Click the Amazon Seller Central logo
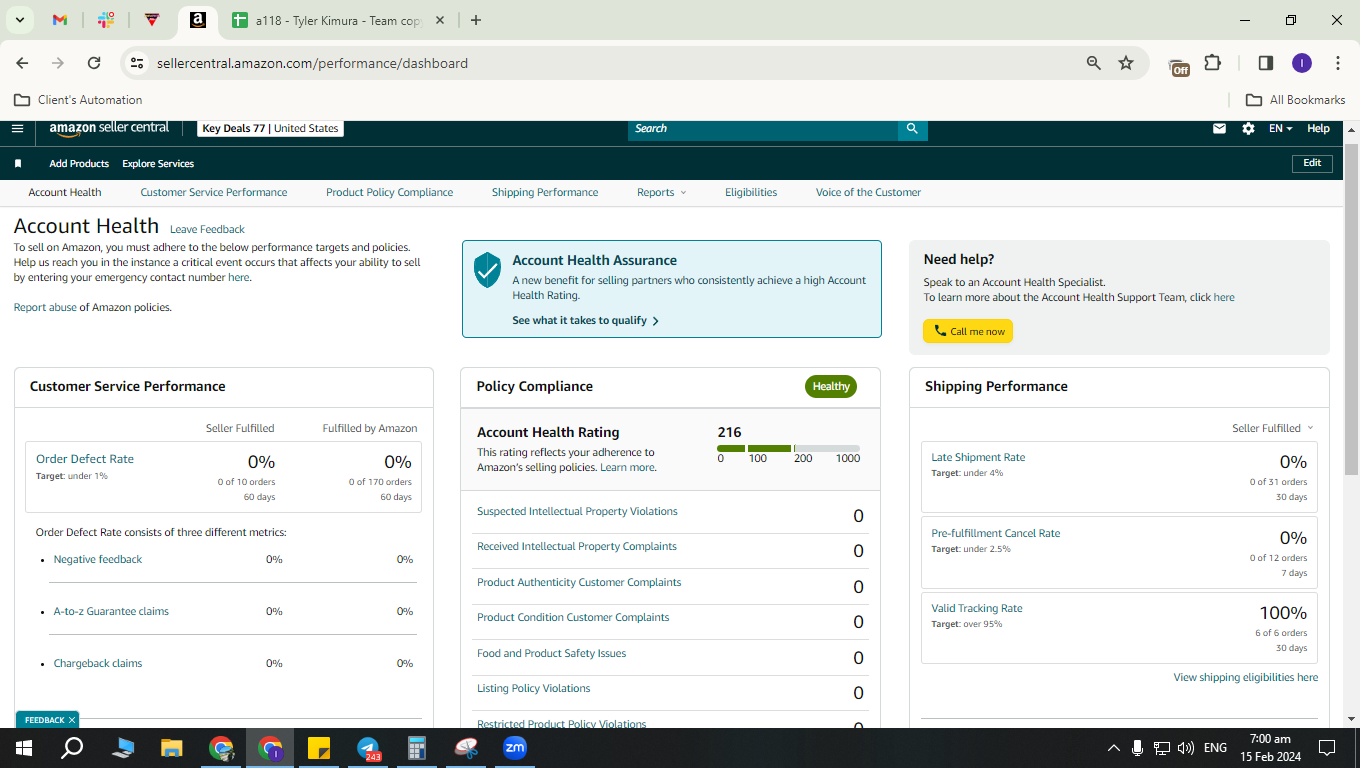This screenshot has width=1360, height=768. (109, 129)
